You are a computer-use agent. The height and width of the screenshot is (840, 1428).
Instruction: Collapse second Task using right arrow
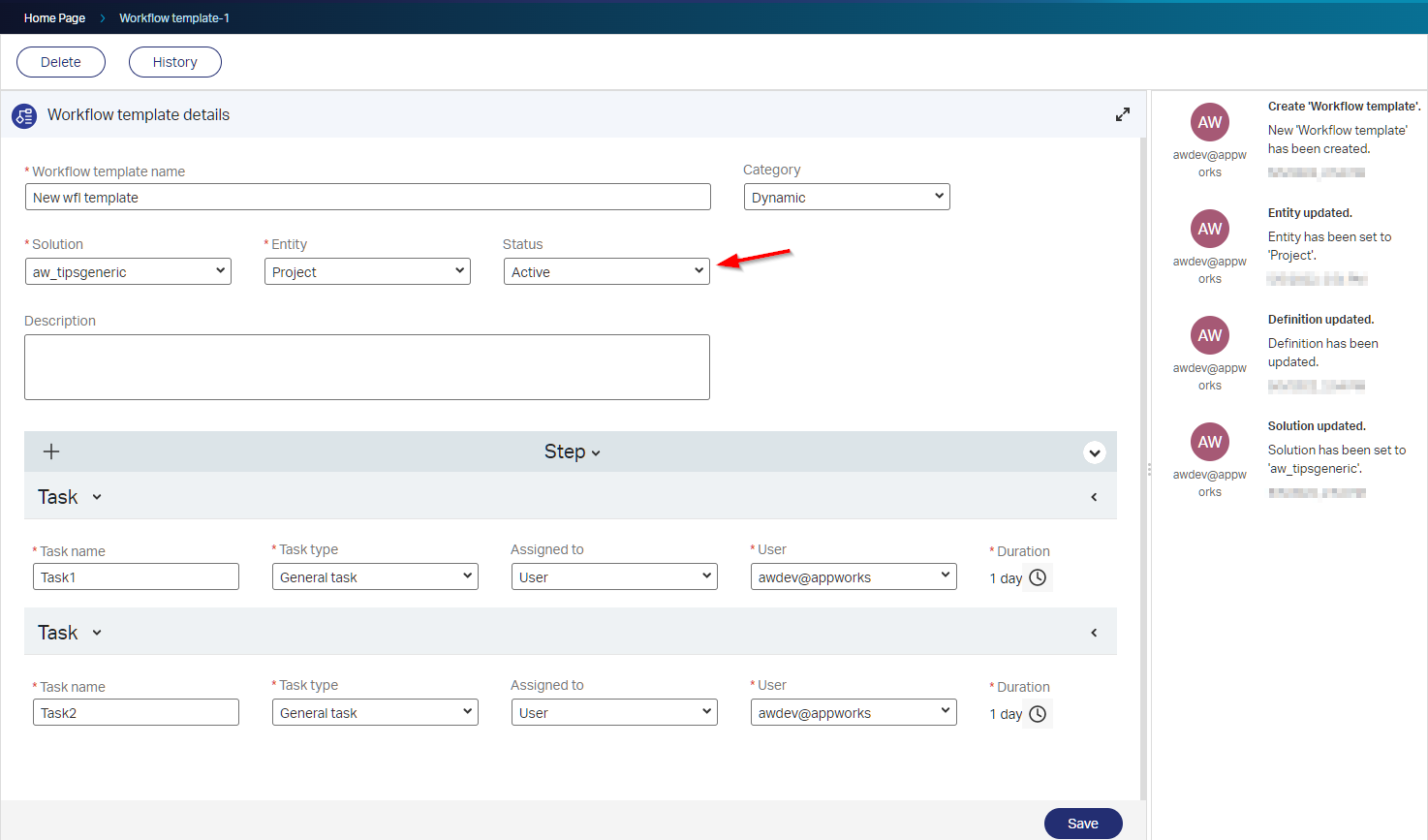click(1094, 633)
